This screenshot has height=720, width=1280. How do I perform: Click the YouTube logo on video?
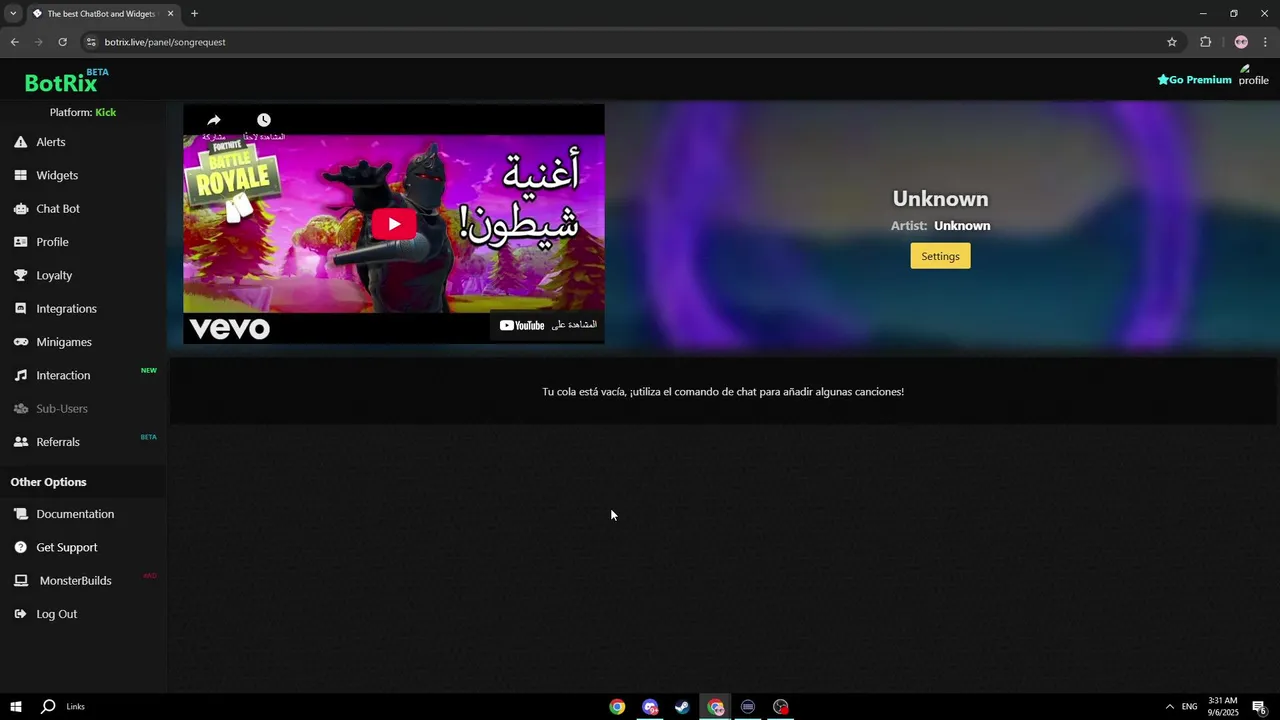coord(522,325)
